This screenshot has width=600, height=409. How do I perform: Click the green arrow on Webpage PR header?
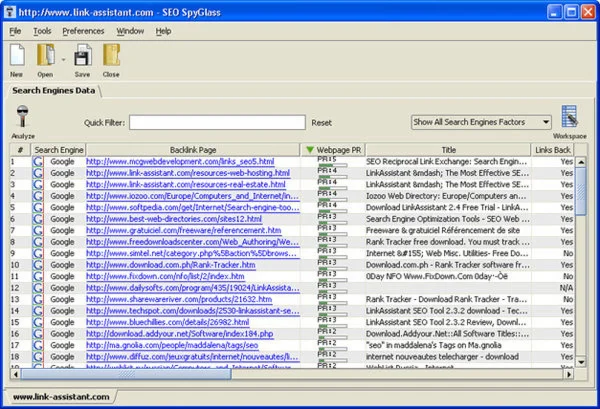[x=310, y=149]
